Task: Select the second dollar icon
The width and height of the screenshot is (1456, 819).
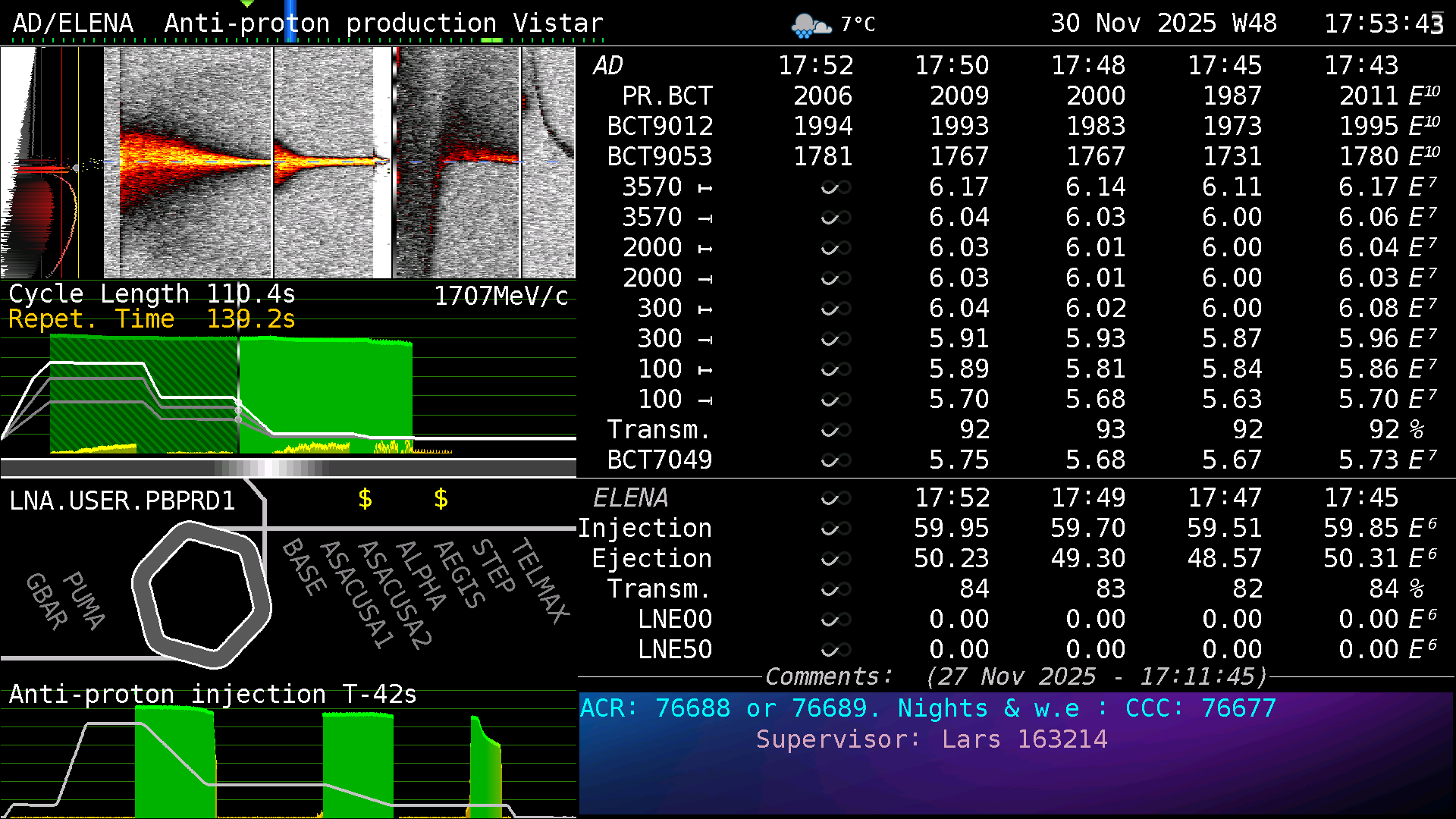Action: [x=440, y=499]
